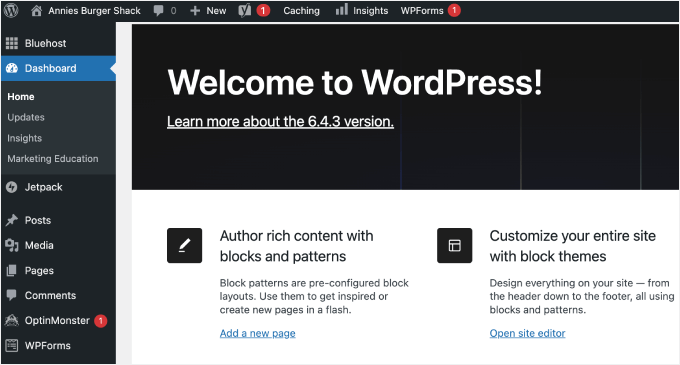Image resolution: width=680 pixels, height=365 pixels.
Task: Click the plus icon next to New
Action: [195, 11]
